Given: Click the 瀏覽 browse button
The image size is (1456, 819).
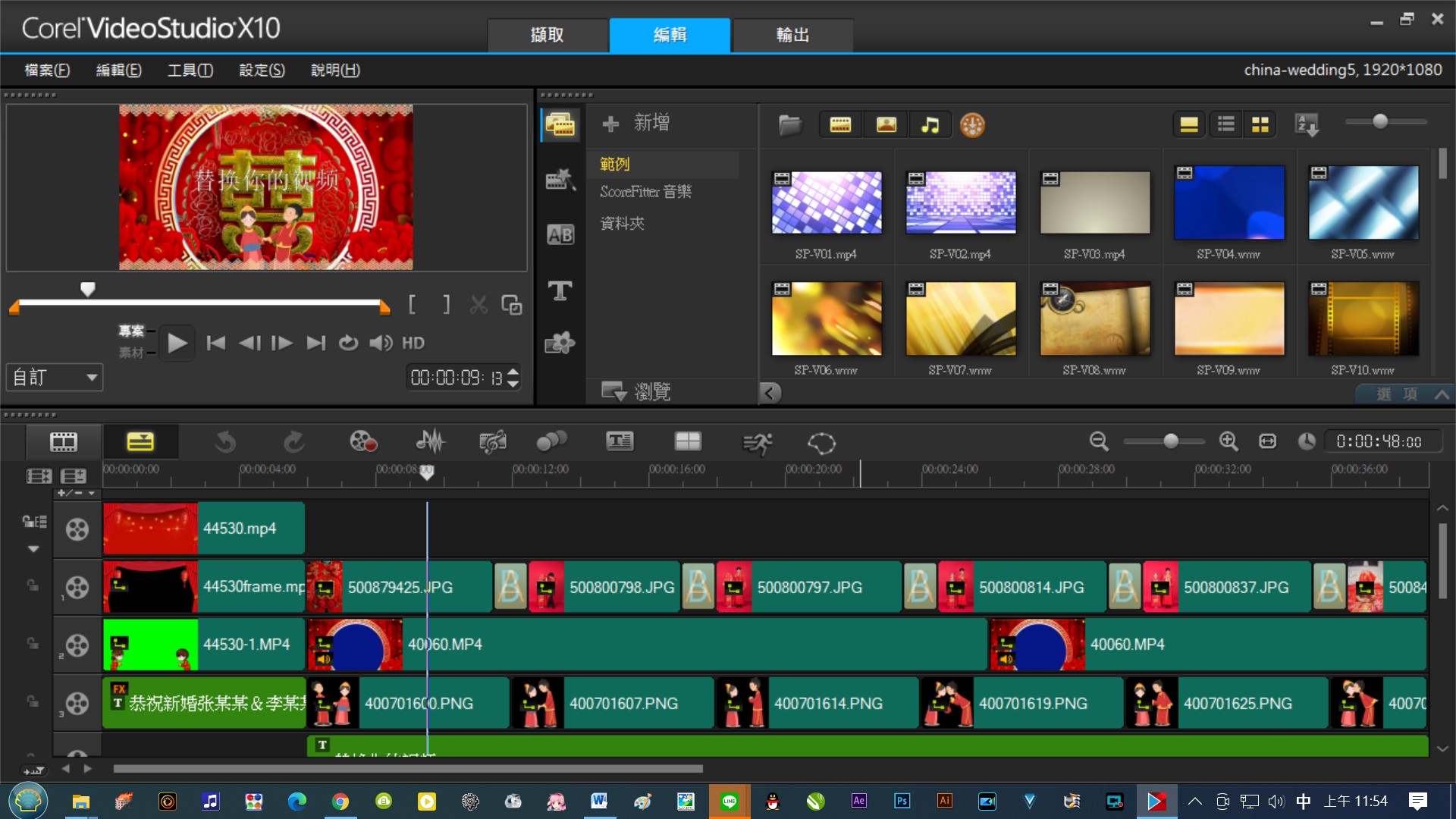Looking at the screenshot, I should [636, 391].
